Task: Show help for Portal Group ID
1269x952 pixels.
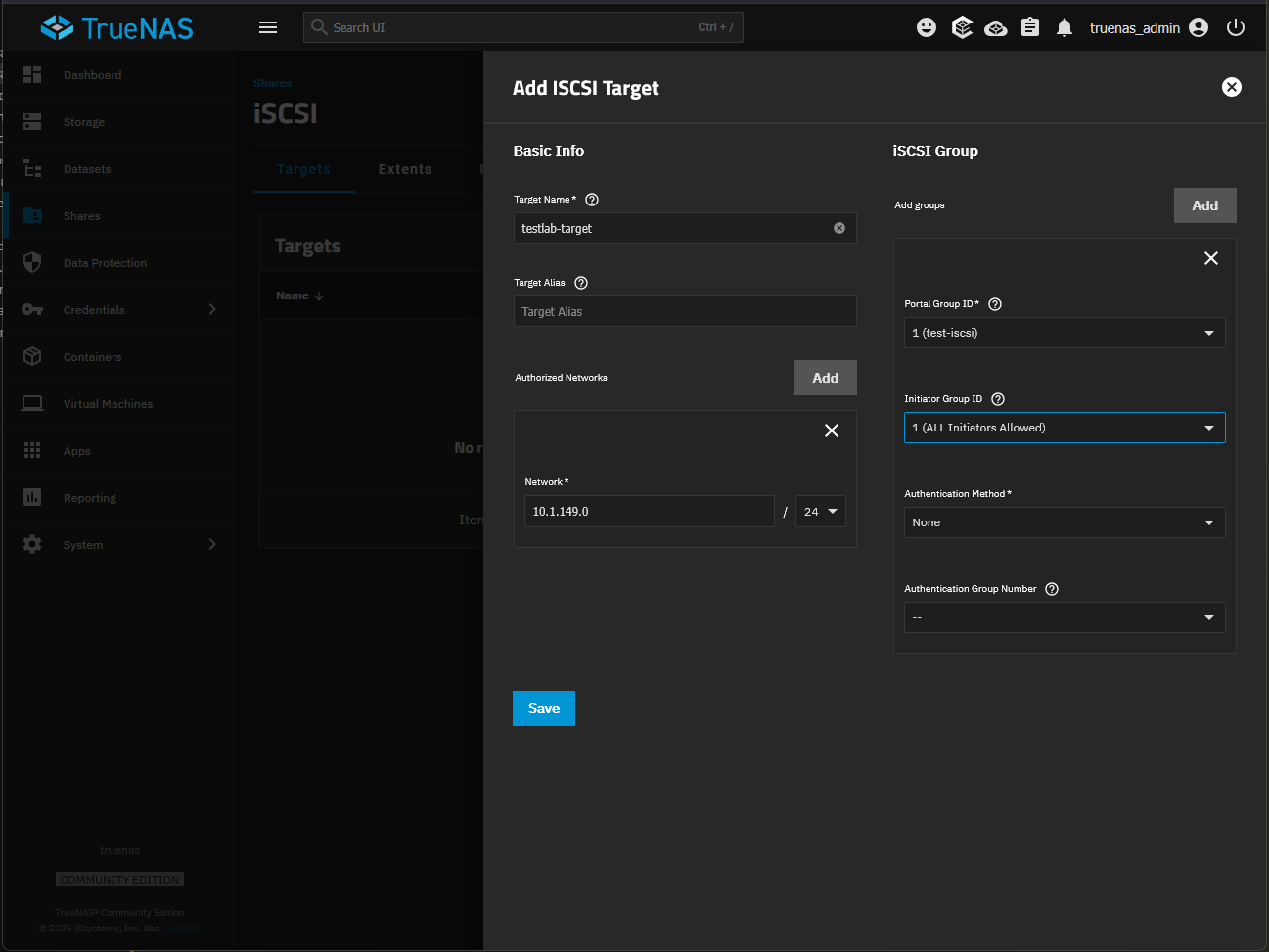Action: click(x=995, y=304)
